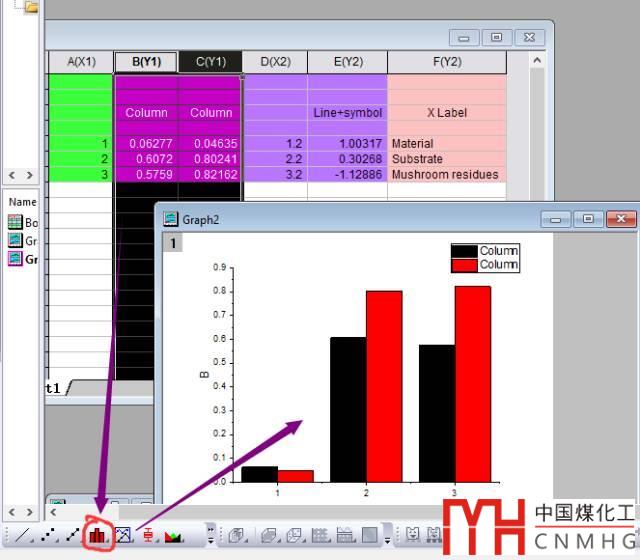Click the Column label cell under B(Y1)
This screenshot has height=560, width=640.
pos(146,113)
